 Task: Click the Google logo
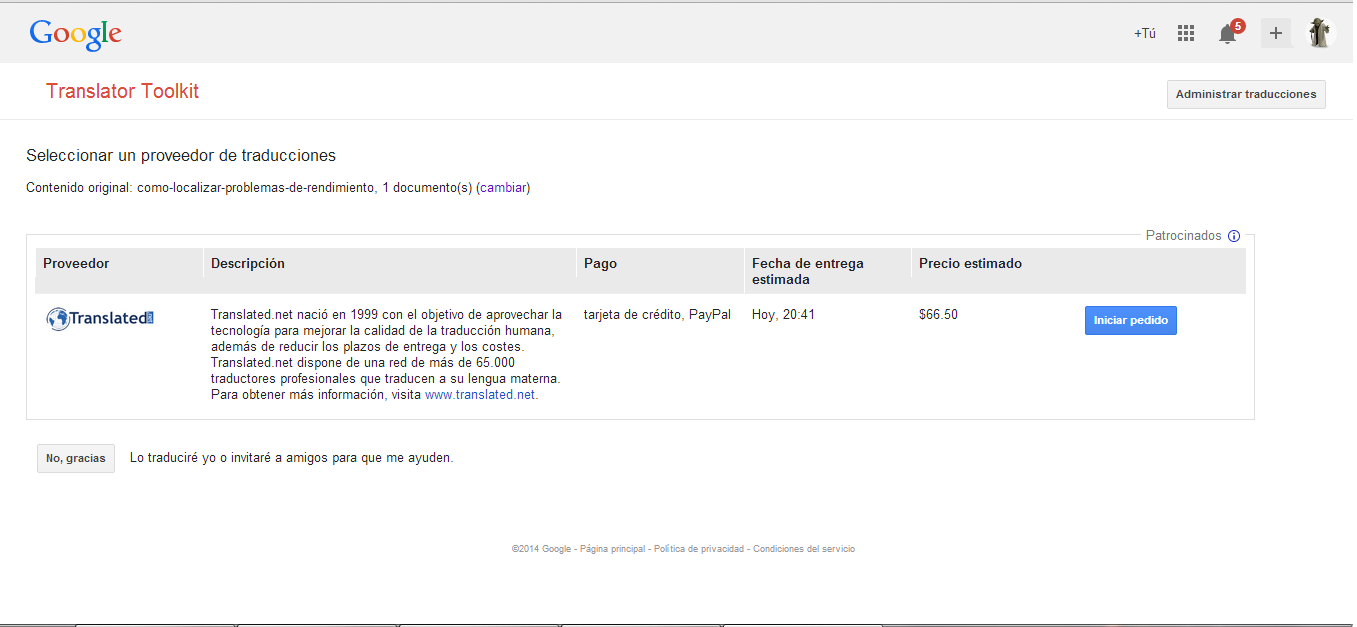(76, 34)
